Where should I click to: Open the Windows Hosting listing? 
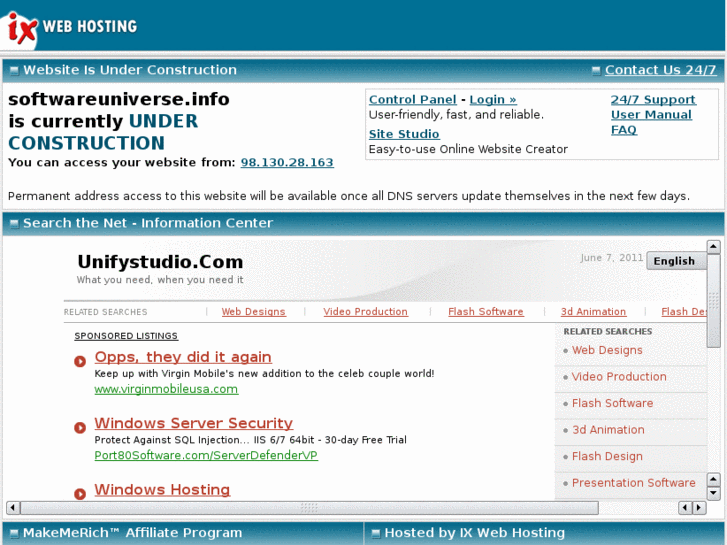(162, 490)
